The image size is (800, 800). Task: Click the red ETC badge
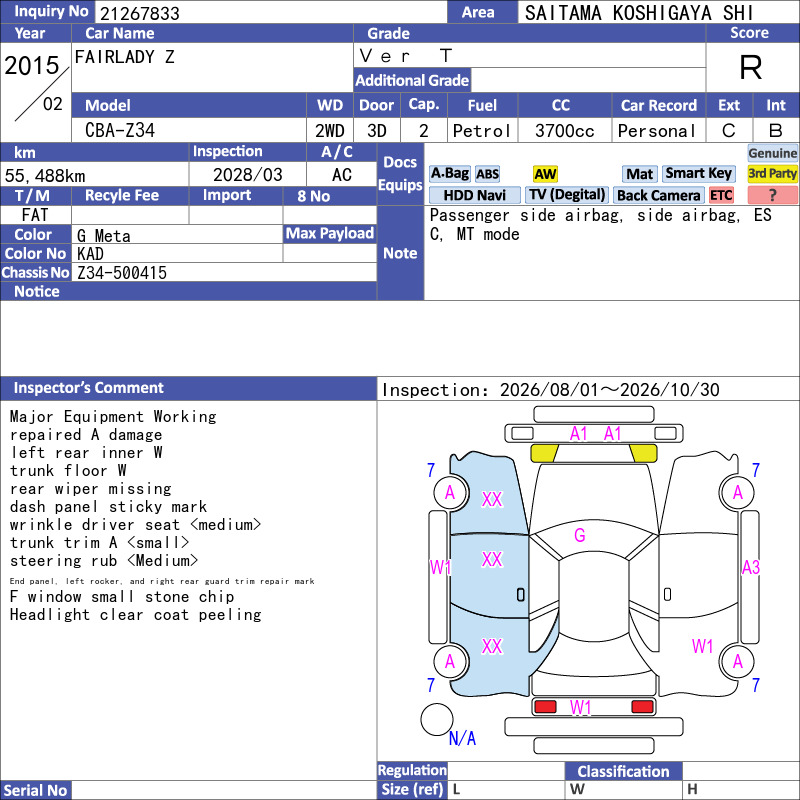pyautogui.click(x=721, y=195)
